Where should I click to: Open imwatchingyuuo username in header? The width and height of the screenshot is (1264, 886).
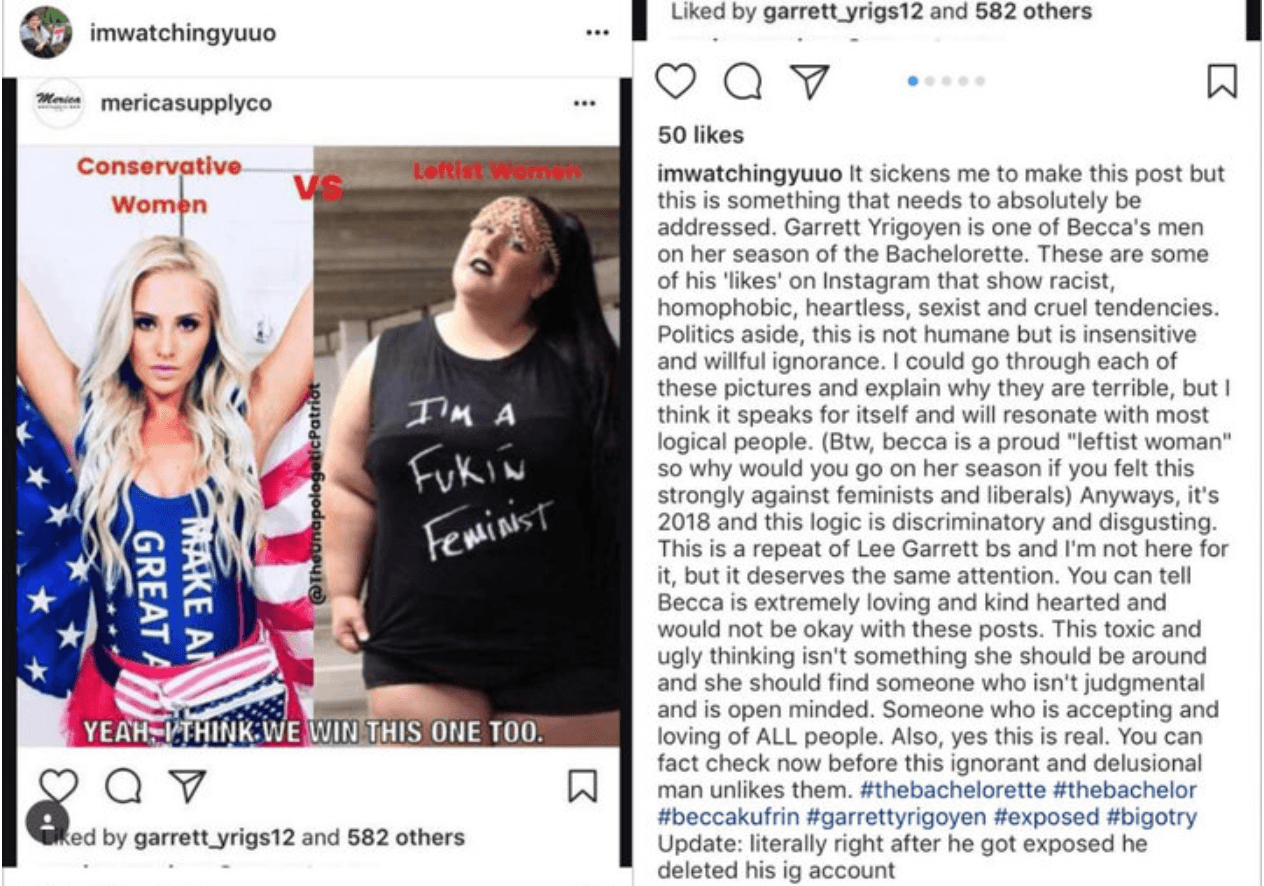183,33
